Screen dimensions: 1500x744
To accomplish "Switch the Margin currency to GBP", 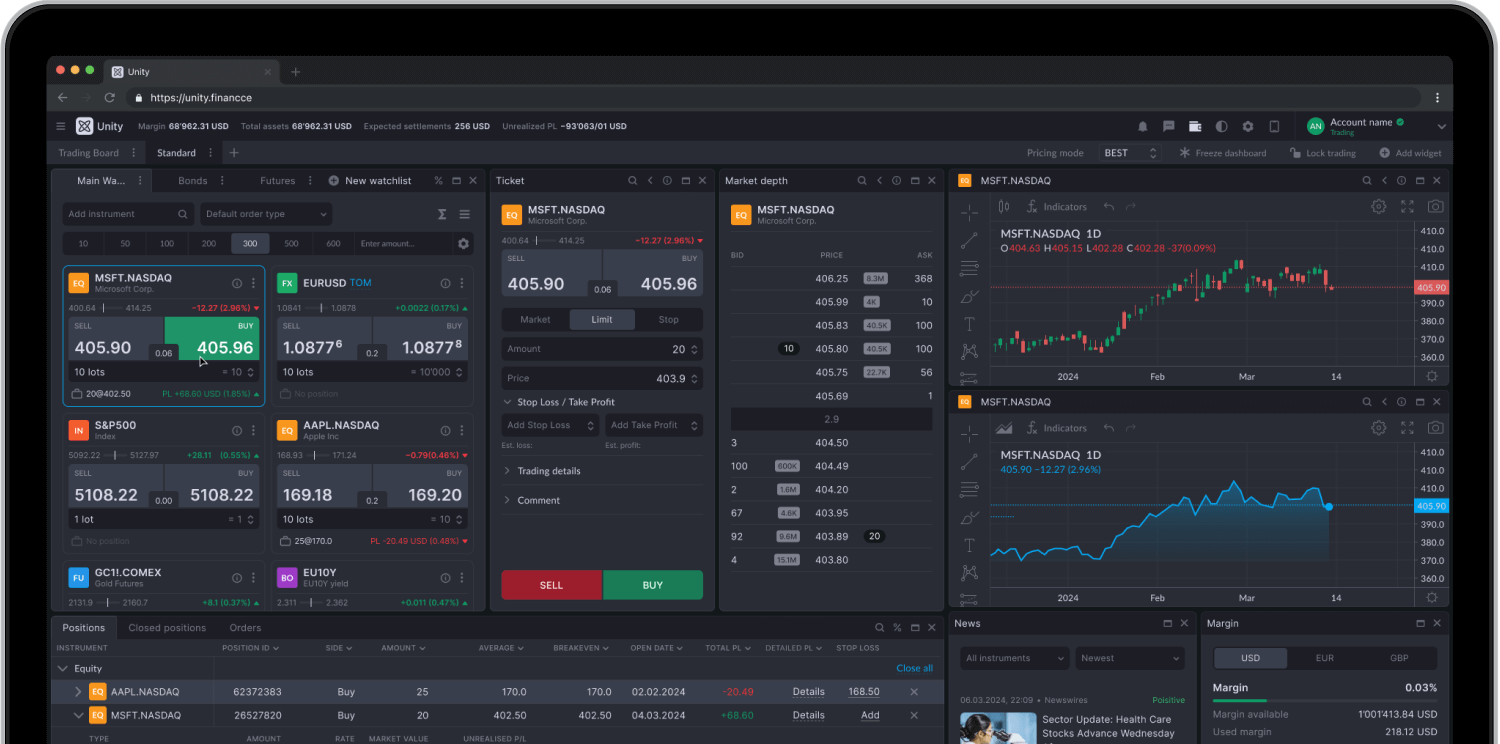I will 1399,659.
